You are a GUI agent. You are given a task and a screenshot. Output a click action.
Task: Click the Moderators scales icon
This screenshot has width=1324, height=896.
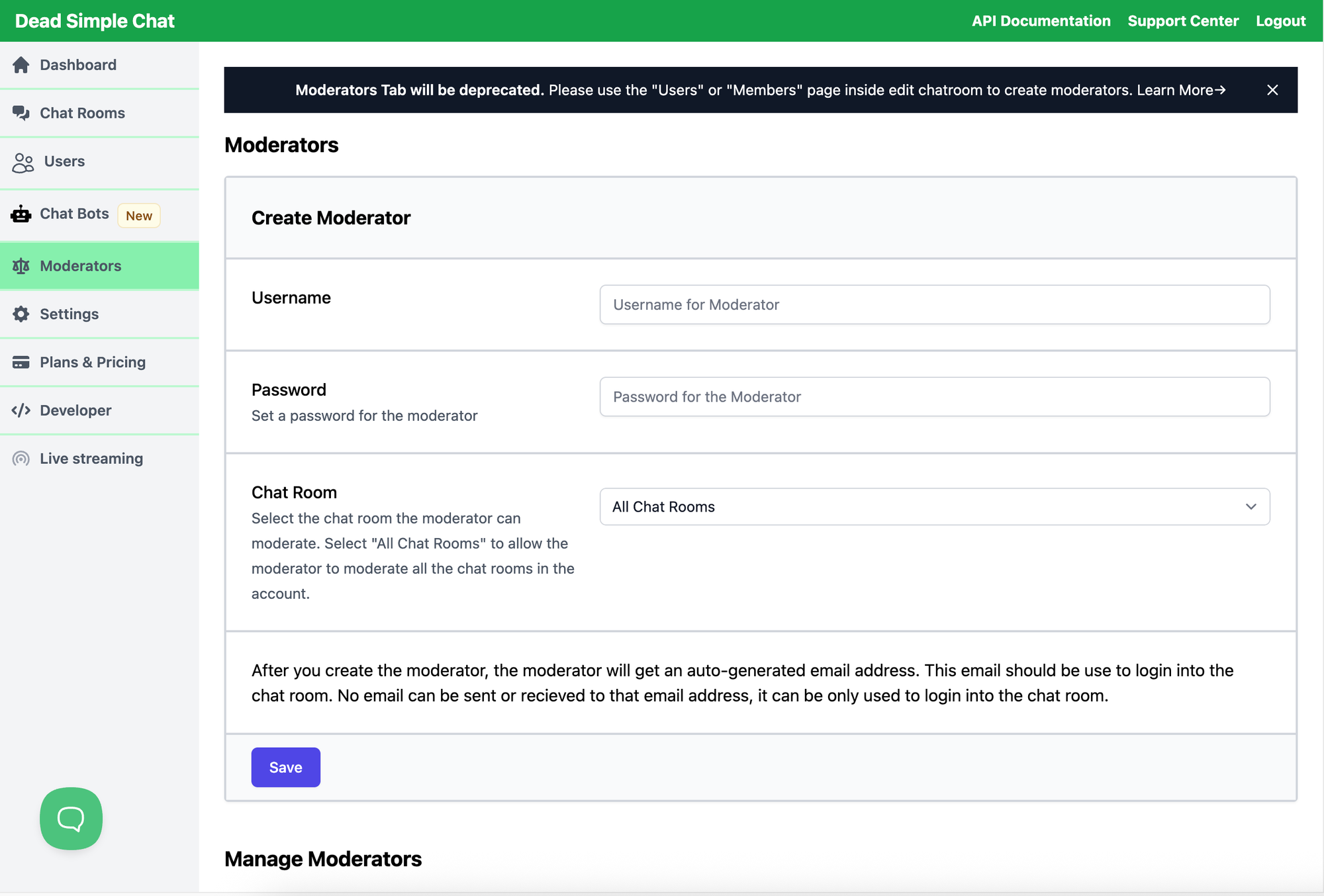tap(21, 266)
